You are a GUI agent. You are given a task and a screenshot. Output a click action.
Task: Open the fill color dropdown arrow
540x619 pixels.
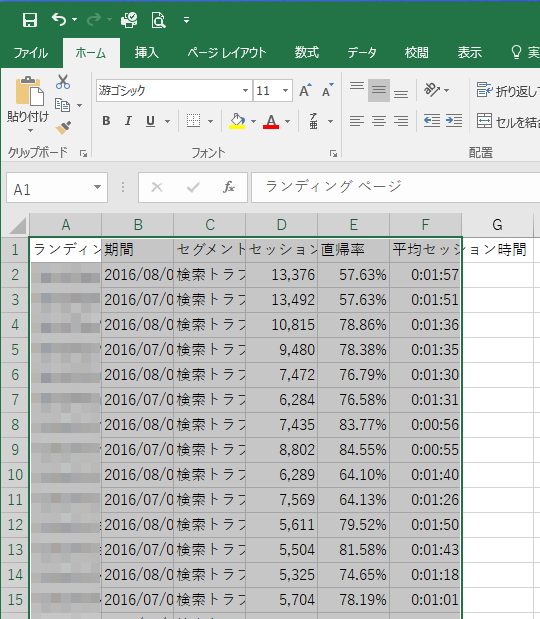coord(253,121)
